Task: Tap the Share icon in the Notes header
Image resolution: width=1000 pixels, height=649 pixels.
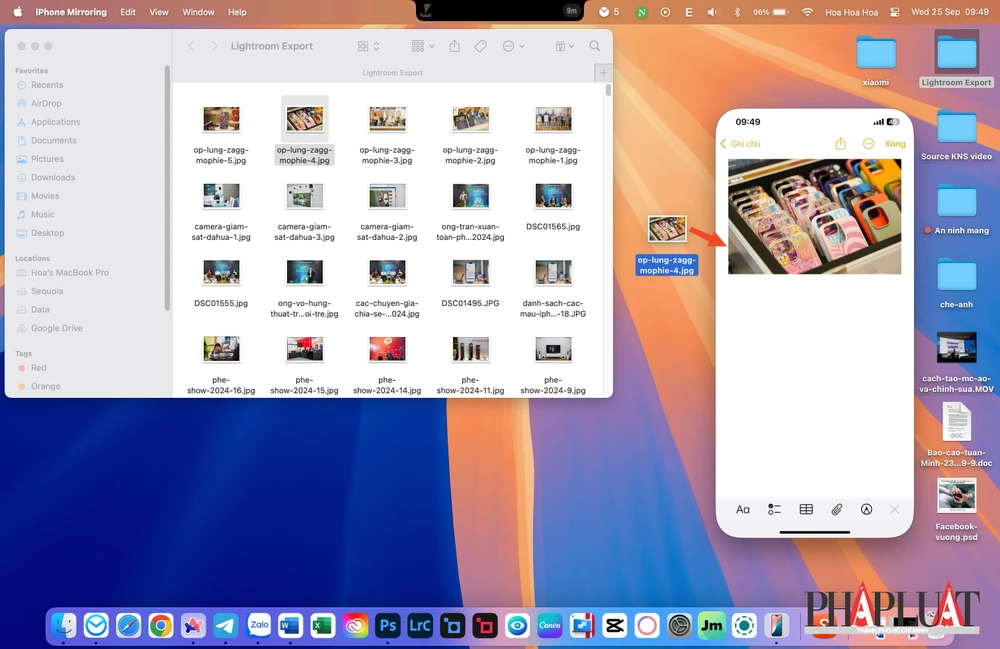Action: coord(841,144)
